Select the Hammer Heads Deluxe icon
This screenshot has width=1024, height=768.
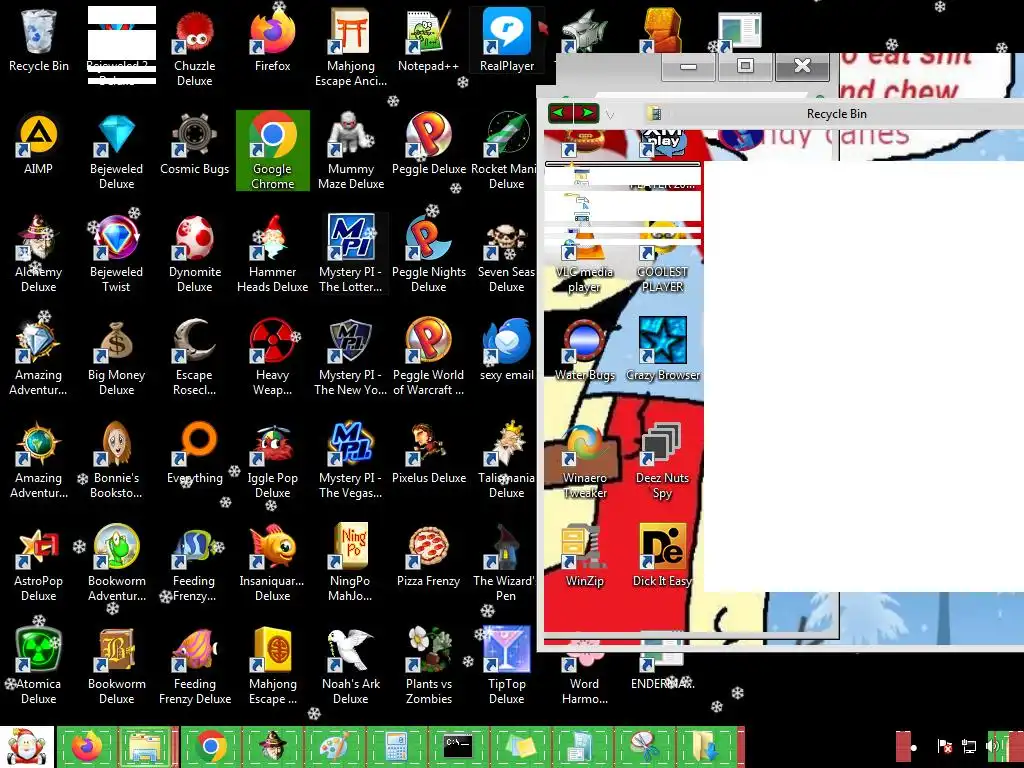272,253
